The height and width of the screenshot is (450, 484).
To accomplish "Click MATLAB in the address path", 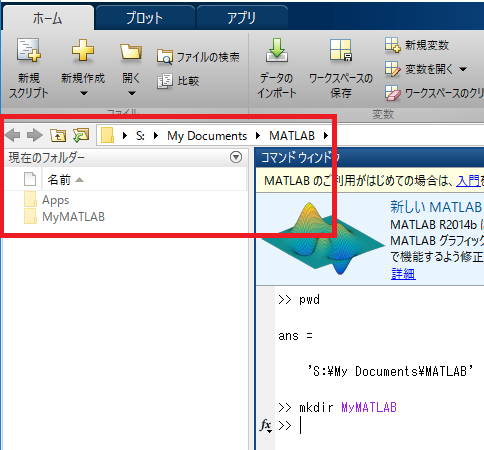I will coord(292,136).
